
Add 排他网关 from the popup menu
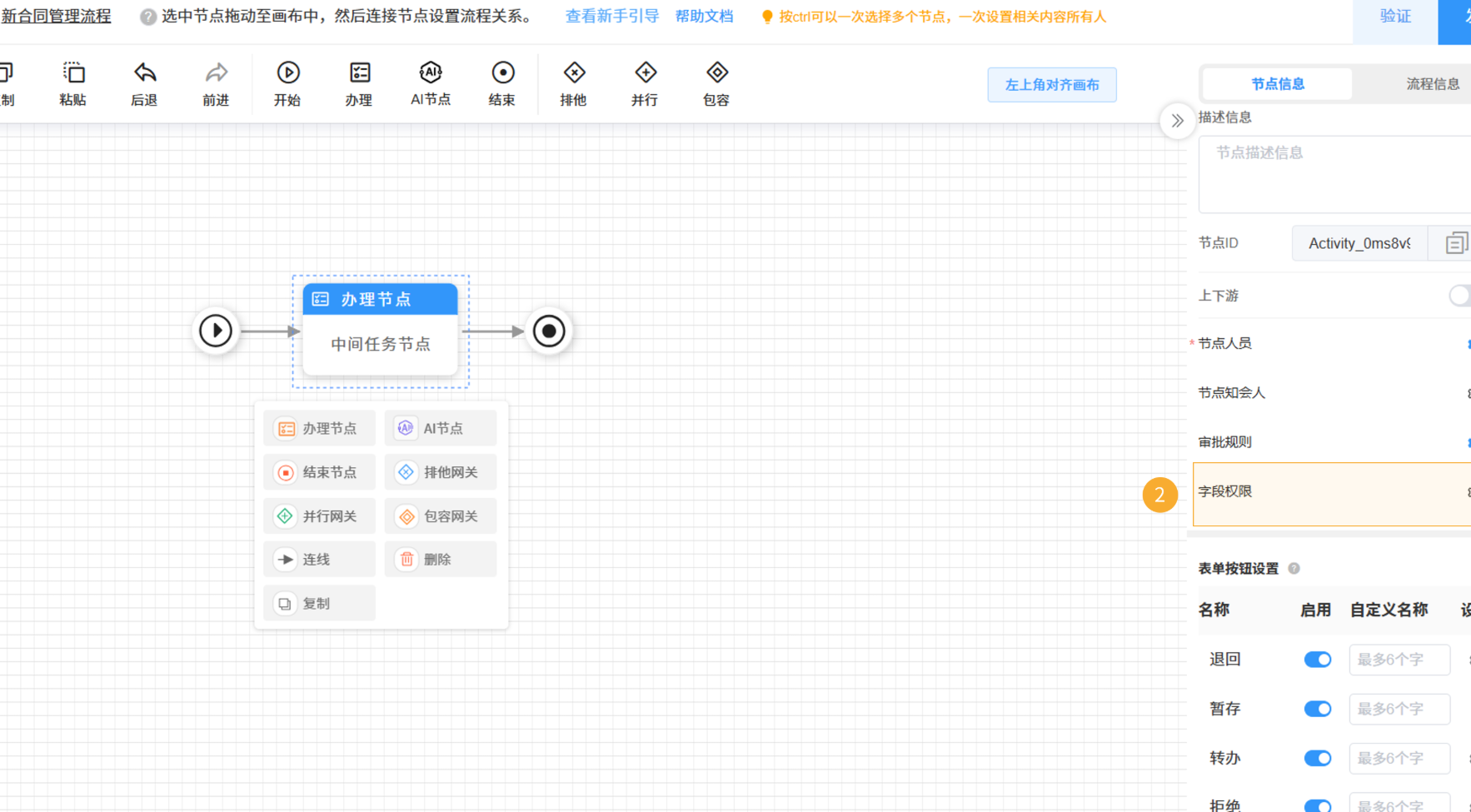[441, 472]
